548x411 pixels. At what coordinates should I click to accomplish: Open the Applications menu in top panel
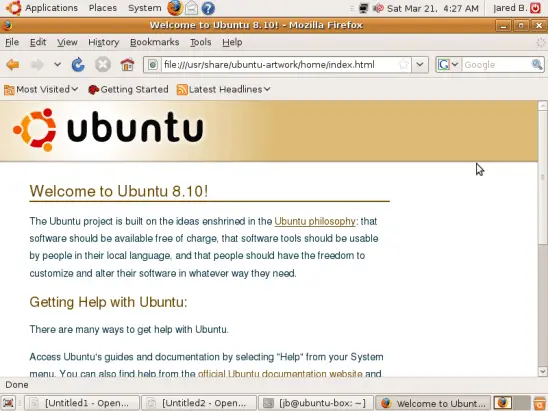tap(51, 8)
